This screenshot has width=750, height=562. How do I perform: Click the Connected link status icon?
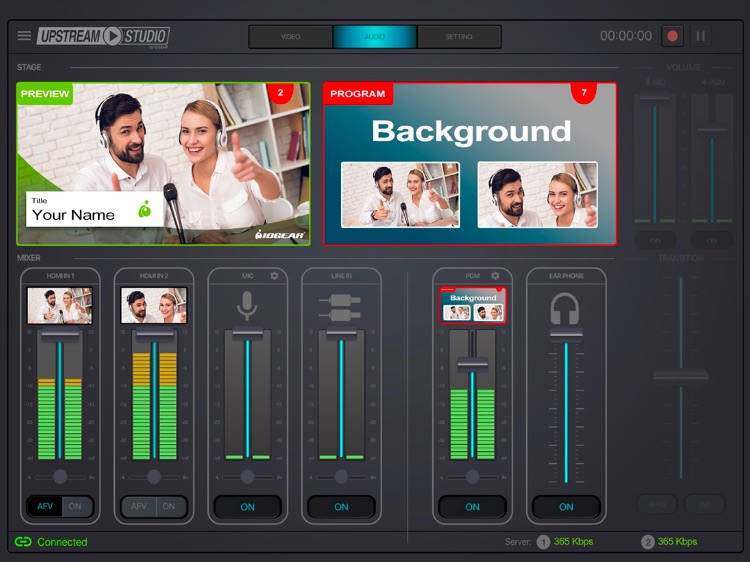tap(23, 541)
